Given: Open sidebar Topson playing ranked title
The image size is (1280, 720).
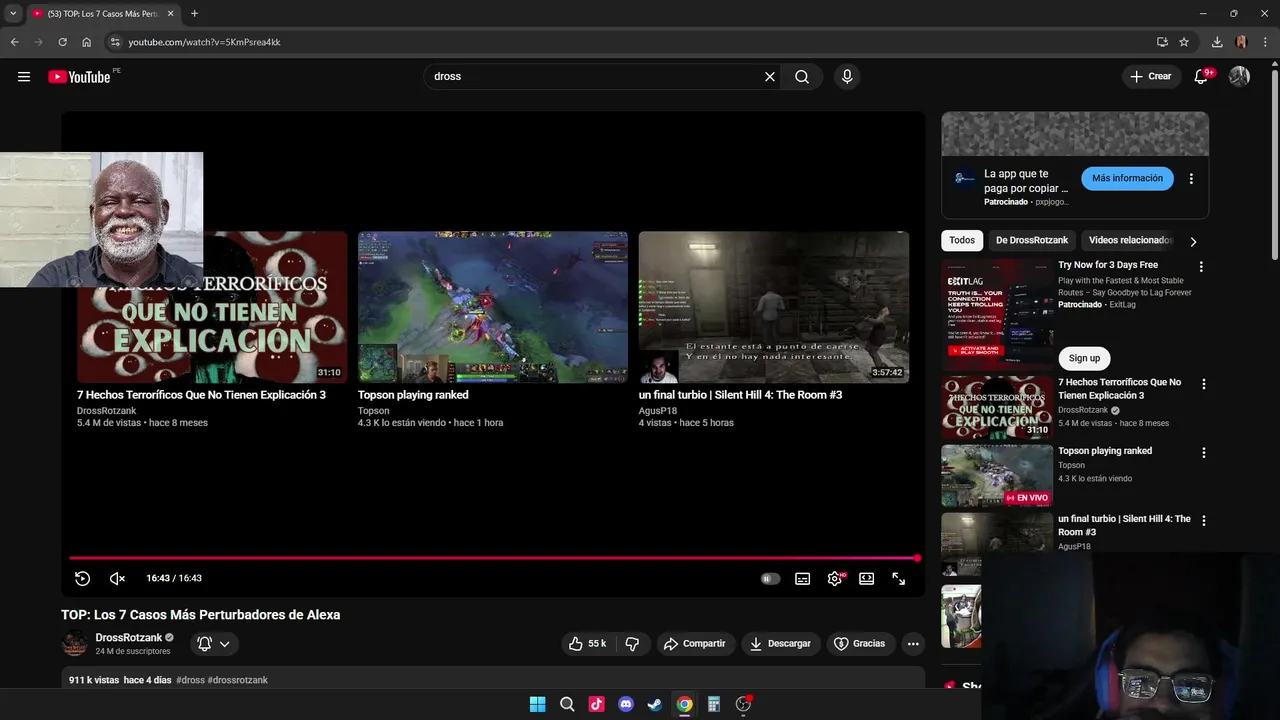Looking at the screenshot, I should point(1105,451).
